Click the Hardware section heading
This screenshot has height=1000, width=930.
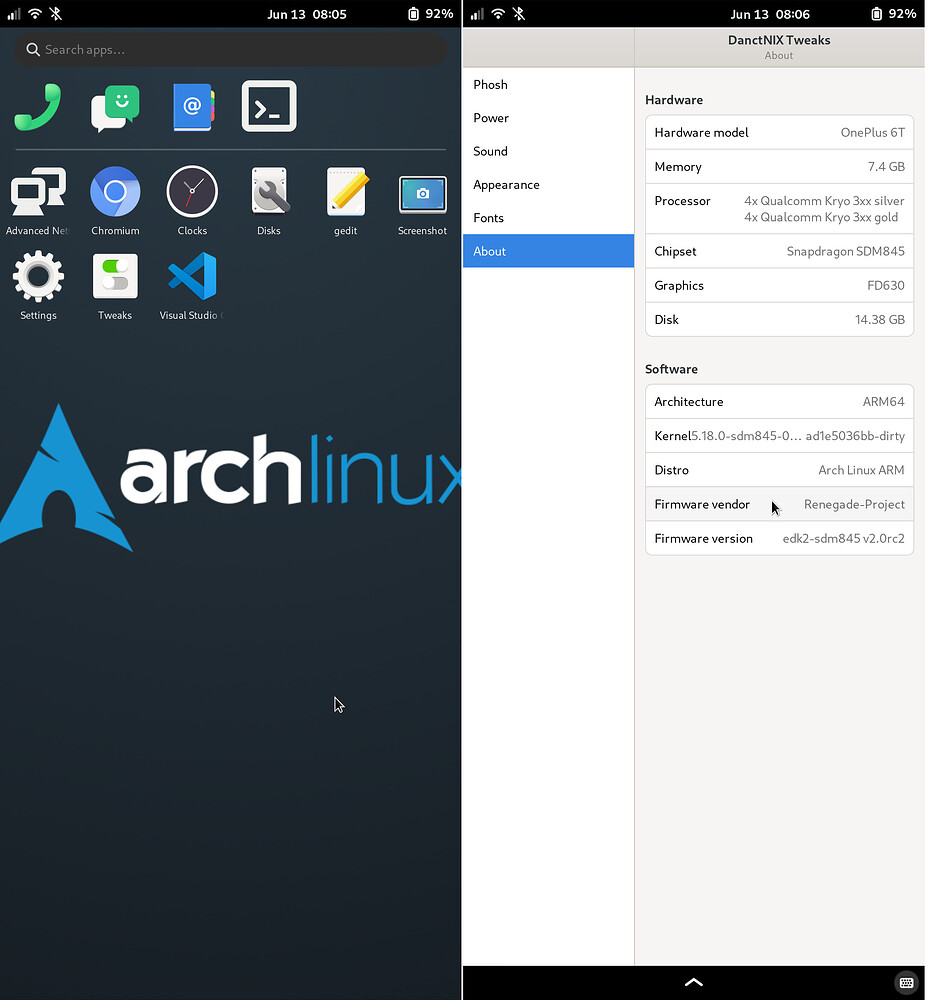pos(674,99)
